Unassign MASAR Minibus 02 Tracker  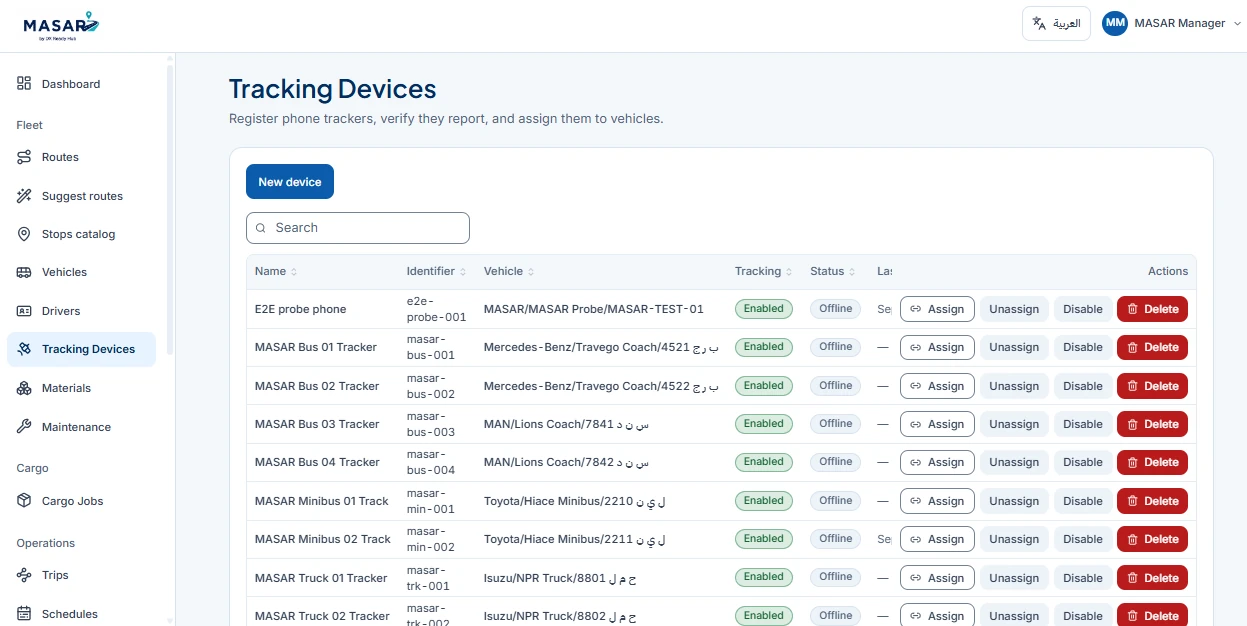1014,539
